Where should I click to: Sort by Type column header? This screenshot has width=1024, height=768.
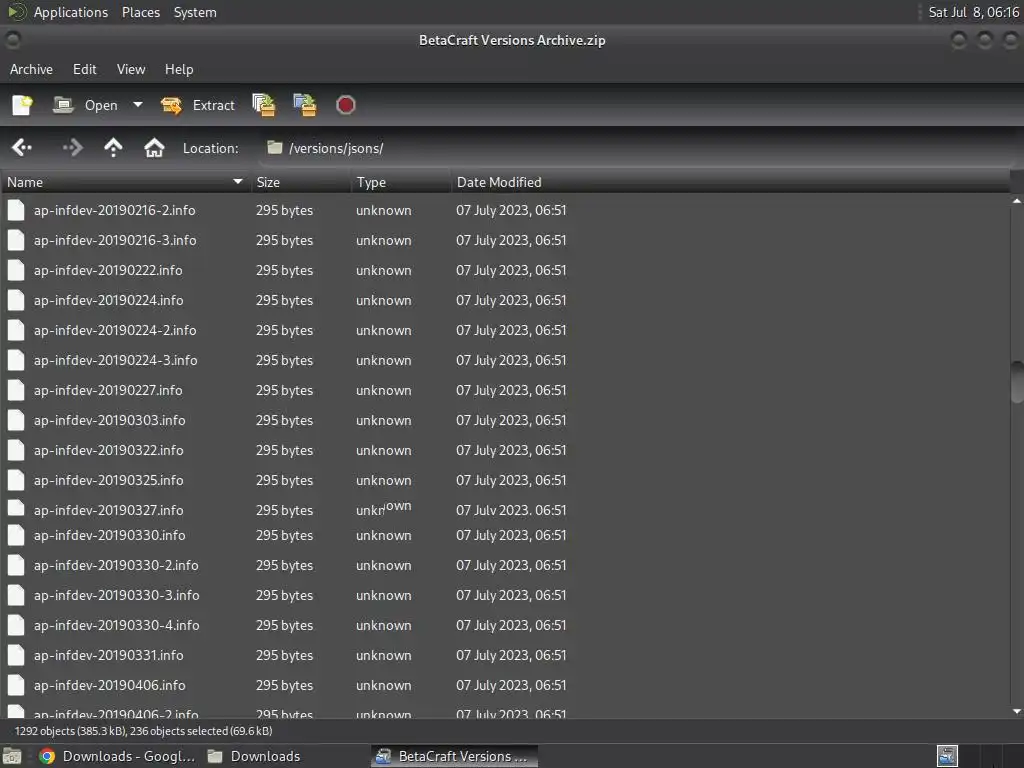[x=401, y=182]
